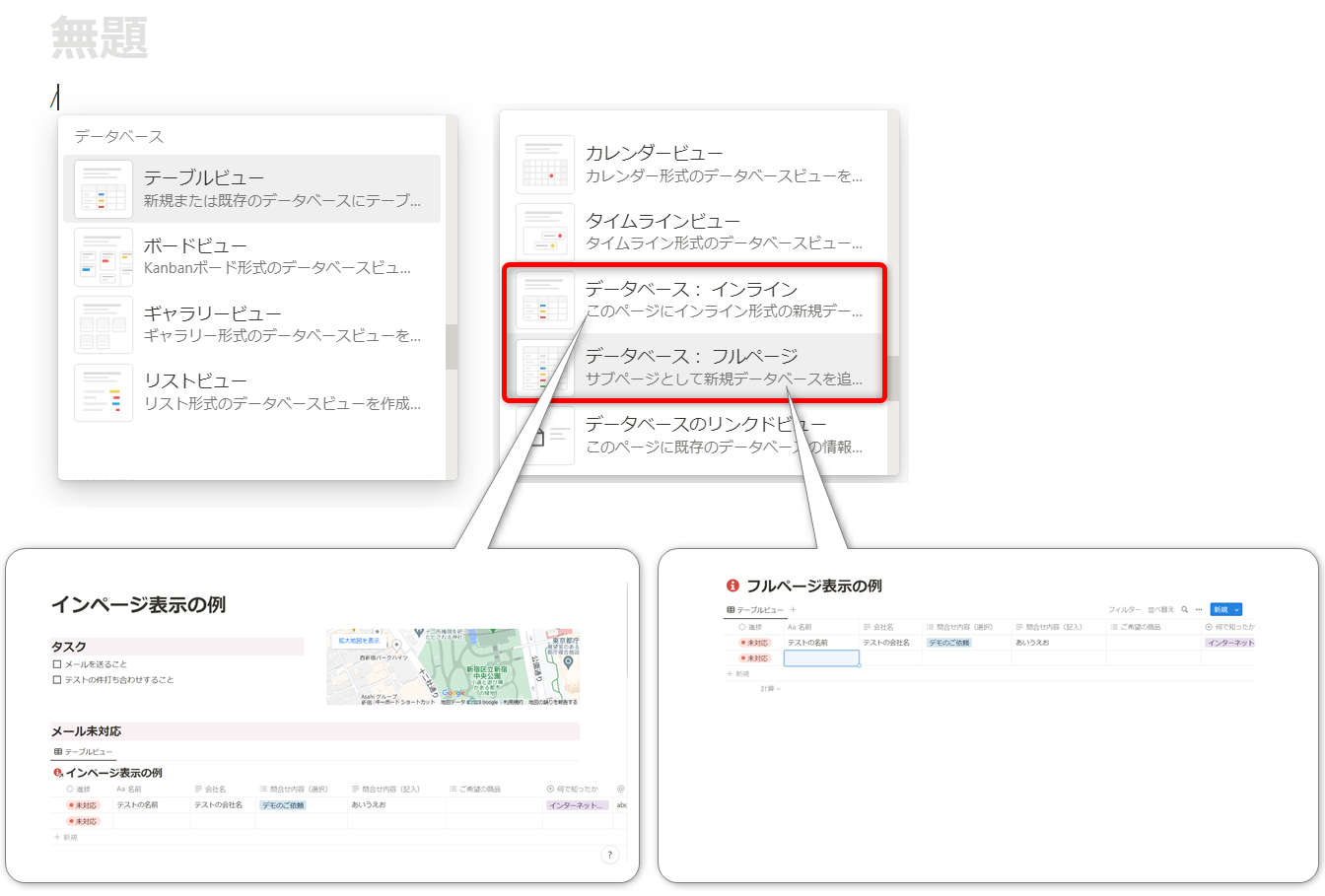
Task: Choose the ギャラリービュー gallery icon
Action: click(104, 324)
